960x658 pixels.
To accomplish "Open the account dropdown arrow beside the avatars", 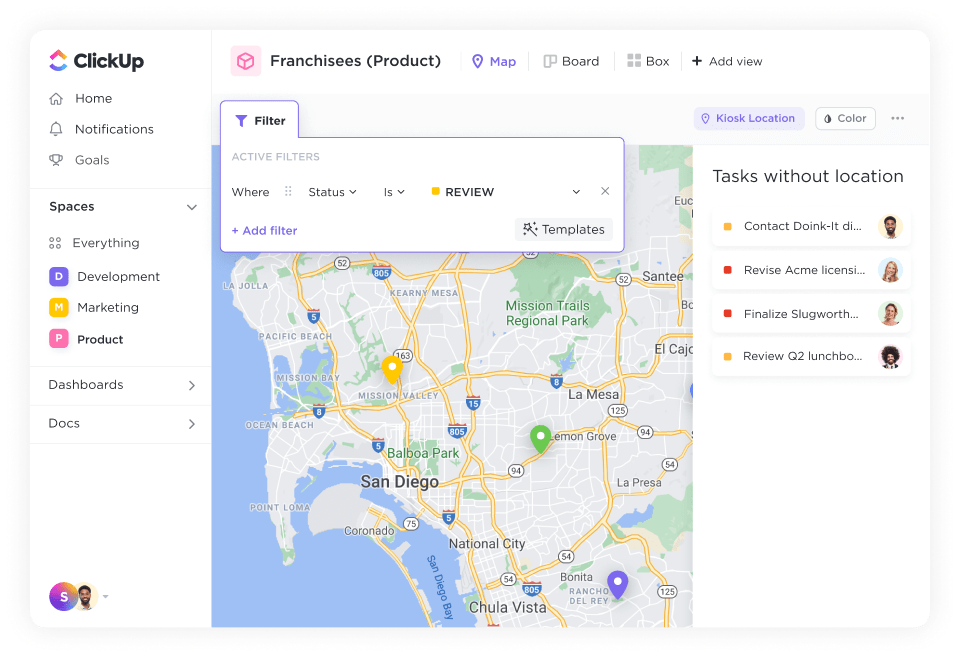I will pyautogui.click(x=106, y=597).
